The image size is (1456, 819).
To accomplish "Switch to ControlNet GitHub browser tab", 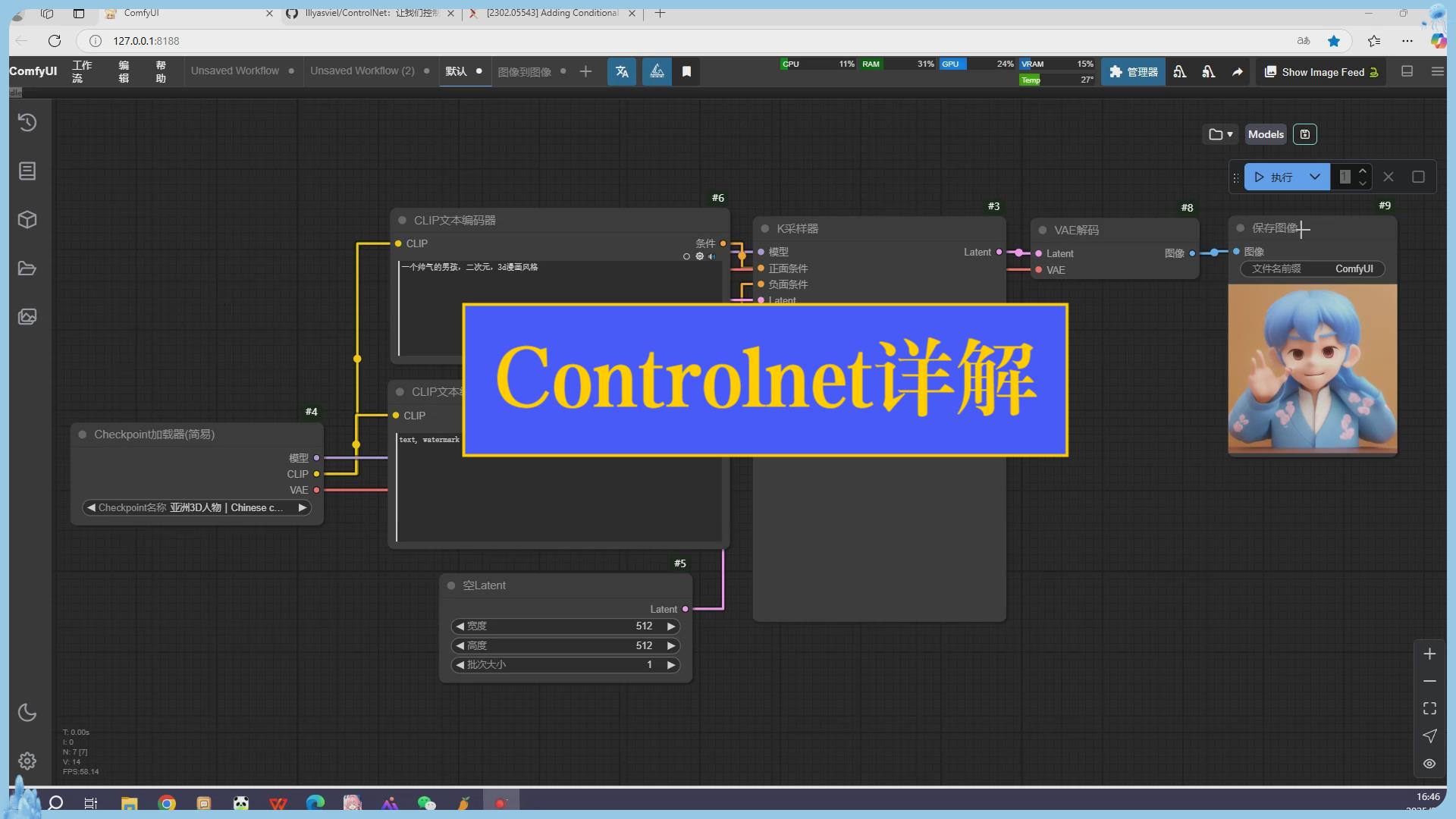I will [x=371, y=13].
